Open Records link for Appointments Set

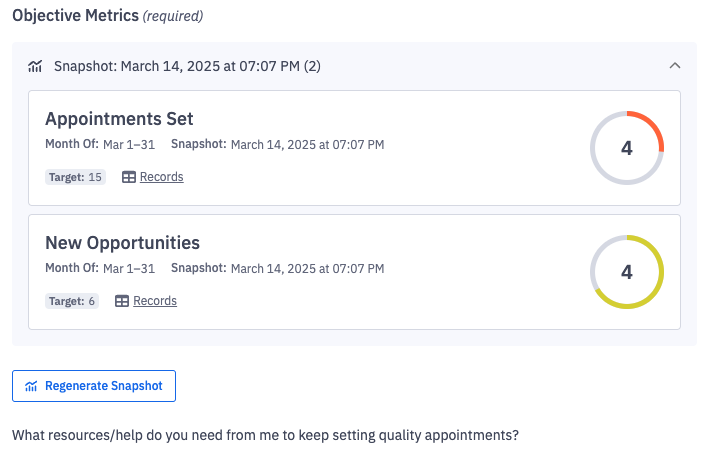click(x=161, y=177)
